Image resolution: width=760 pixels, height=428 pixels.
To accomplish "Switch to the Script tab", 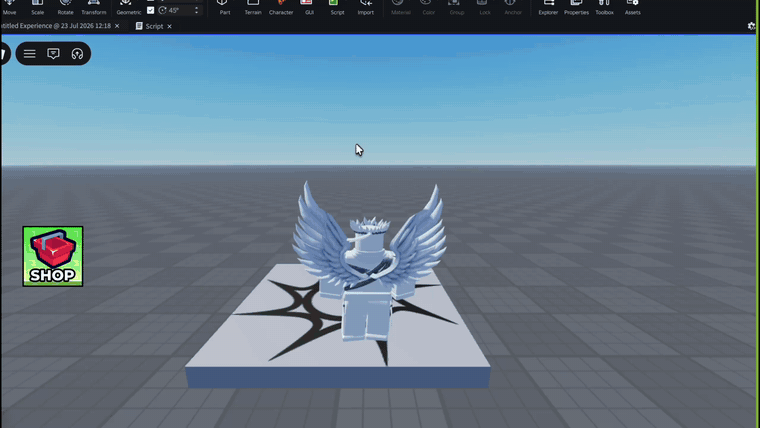I will (150, 26).
